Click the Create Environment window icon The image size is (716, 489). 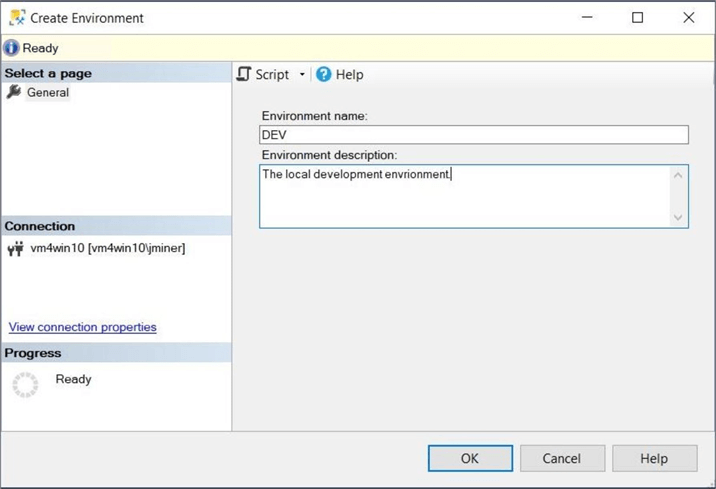[x=17, y=17]
